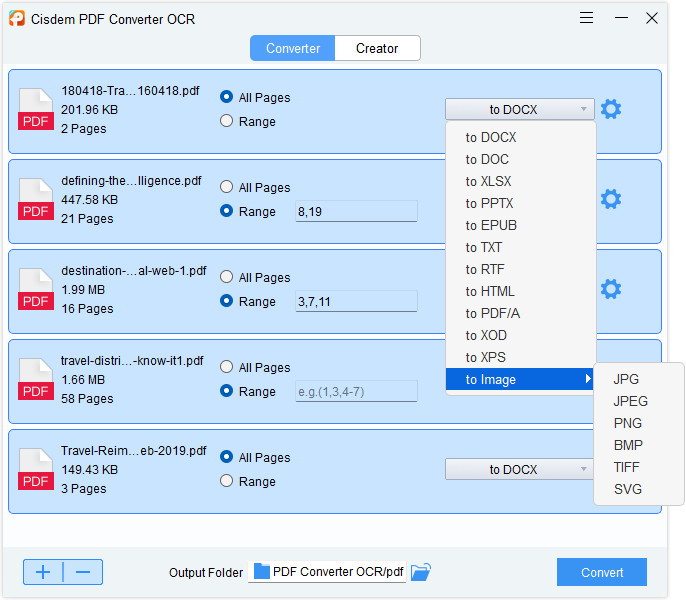The image size is (686, 600).
Task: Choose to HTML from format list
Action: 521,291
